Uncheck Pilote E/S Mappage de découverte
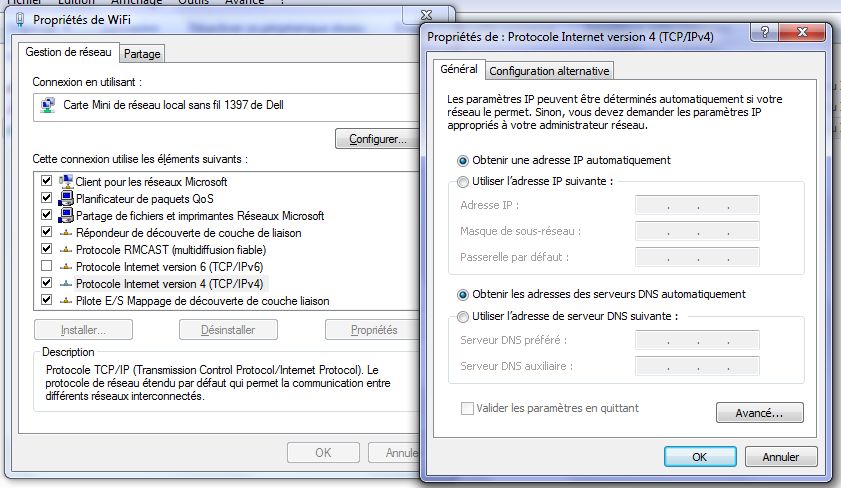Image resolution: width=841 pixels, height=488 pixels. [47, 300]
